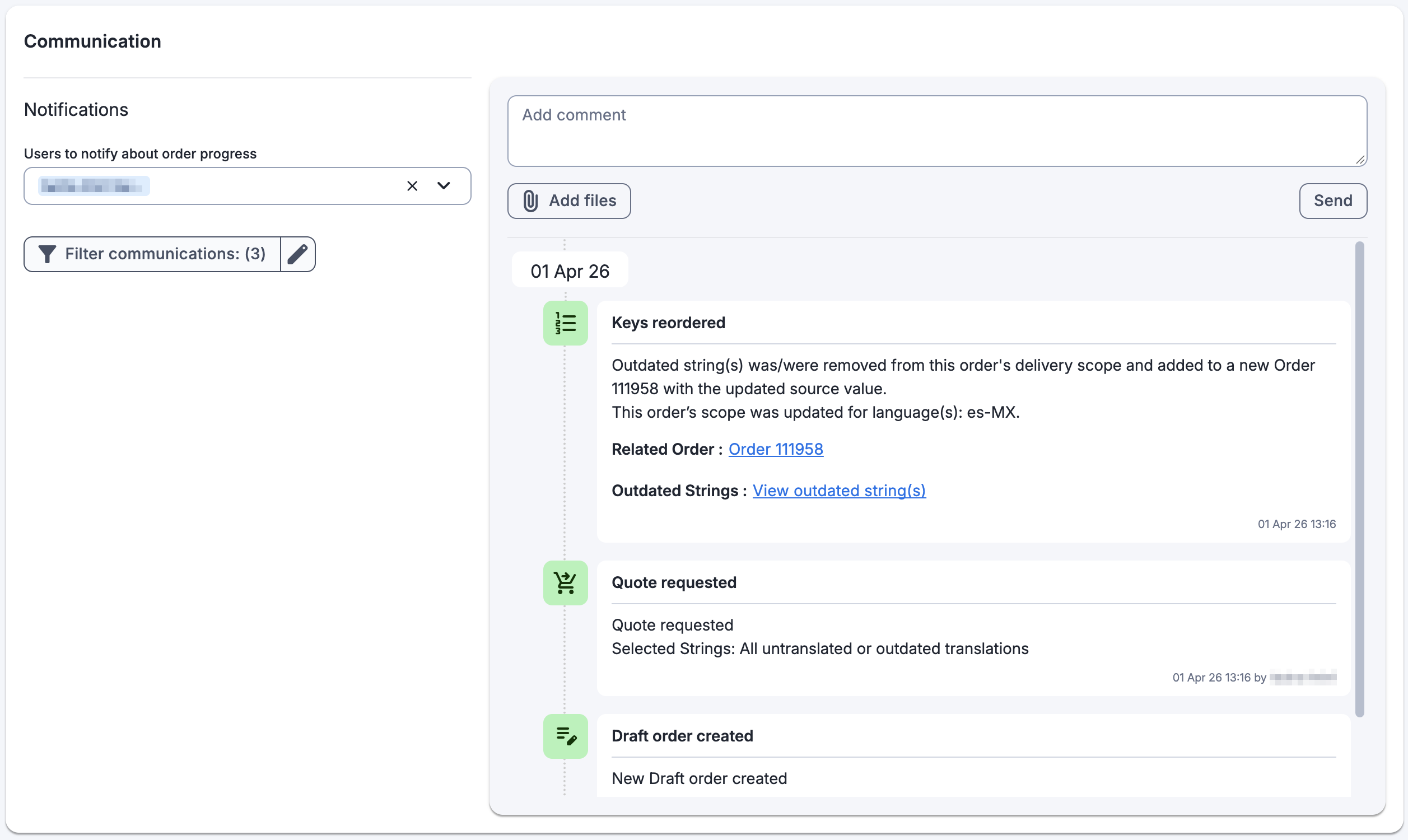1408x840 pixels.
Task: Click the selected user tag in notifications
Action: tap(94, 186)
